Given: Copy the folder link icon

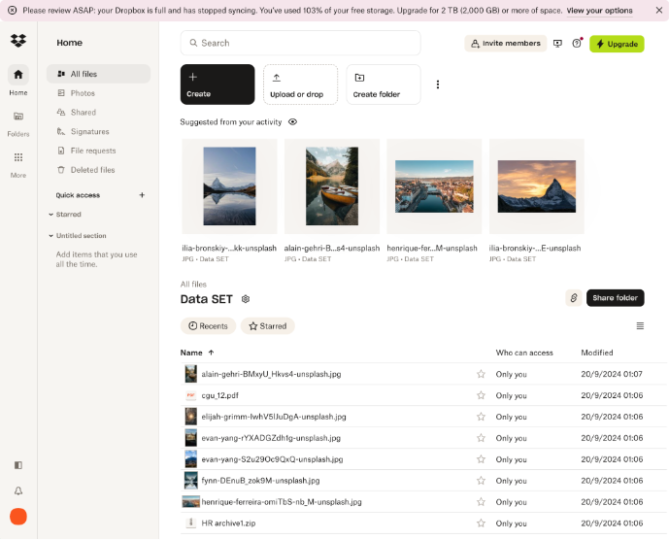Looking at the screenshot, I should click(573, 298).
